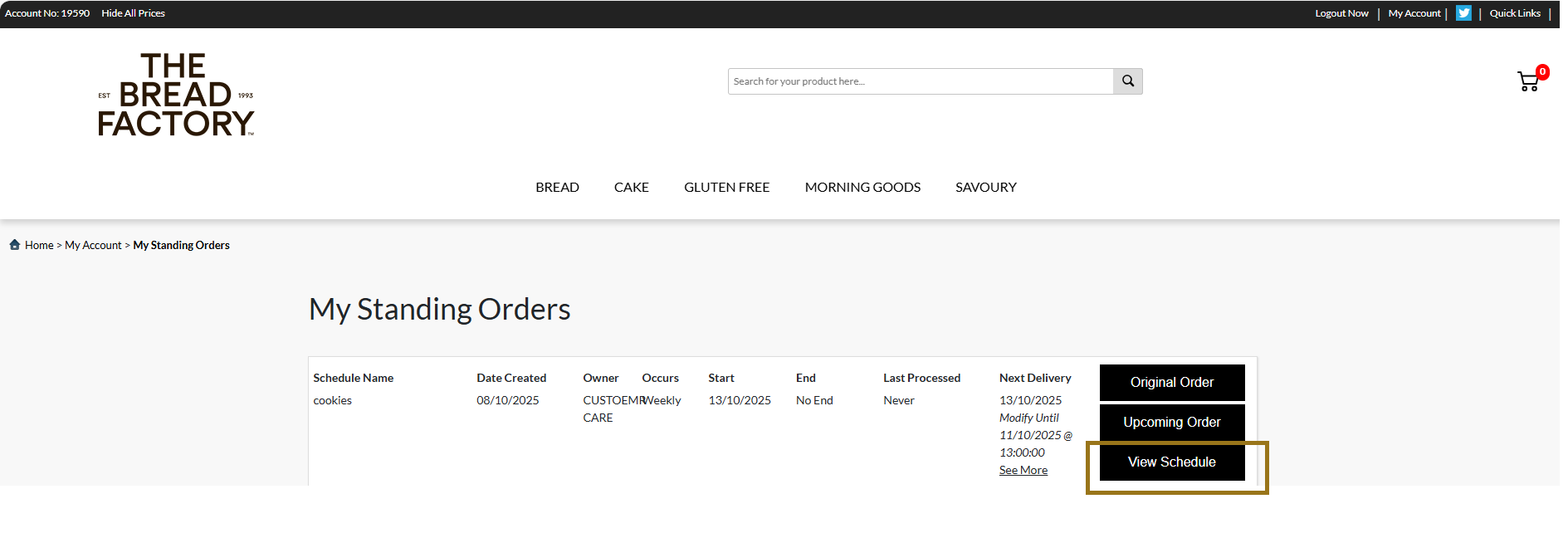
Task: Open the BREAD menu
Action: [x=557, y=188]
